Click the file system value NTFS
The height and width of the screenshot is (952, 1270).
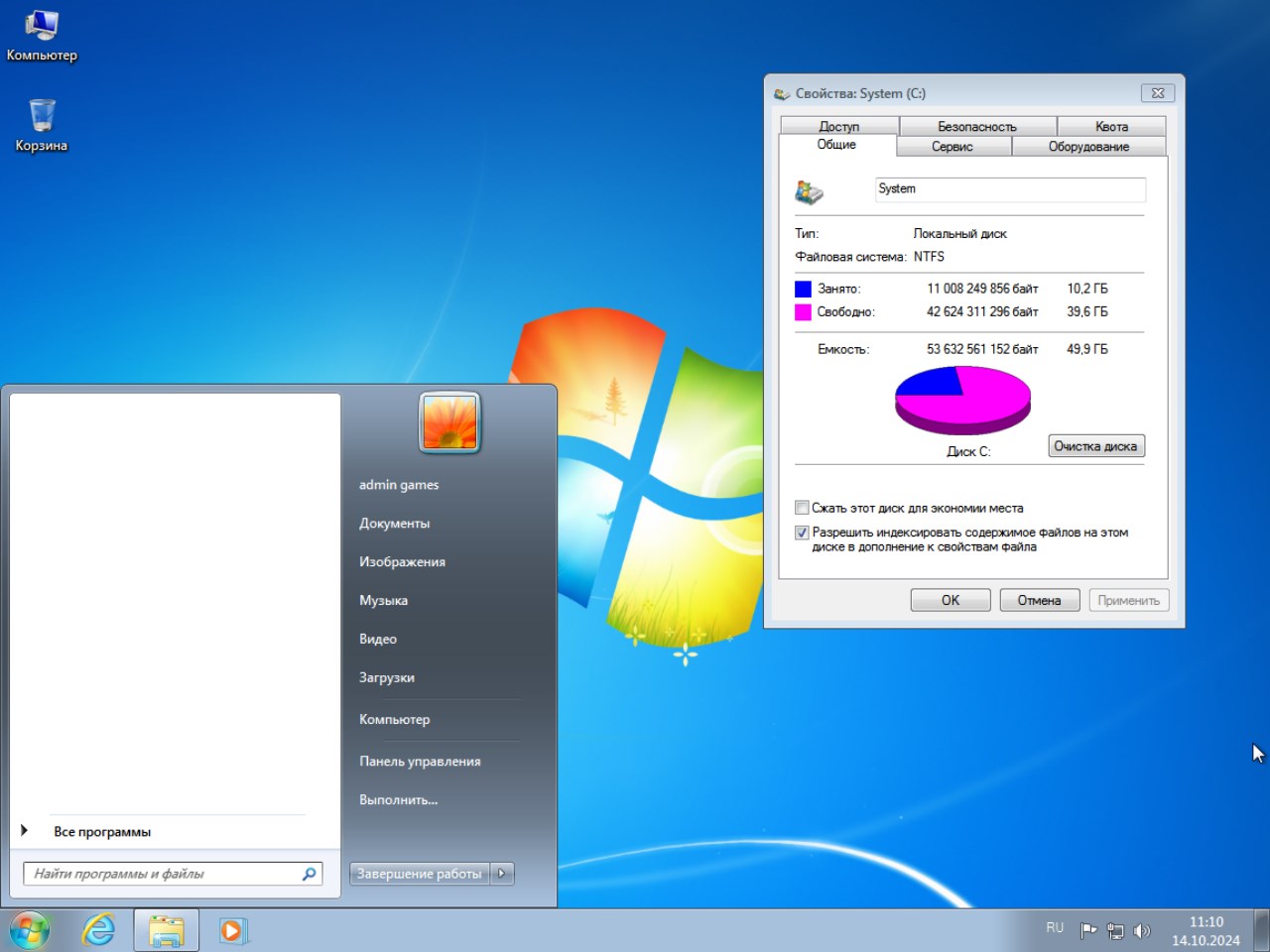pyautogui.click(x=929, y=257)
